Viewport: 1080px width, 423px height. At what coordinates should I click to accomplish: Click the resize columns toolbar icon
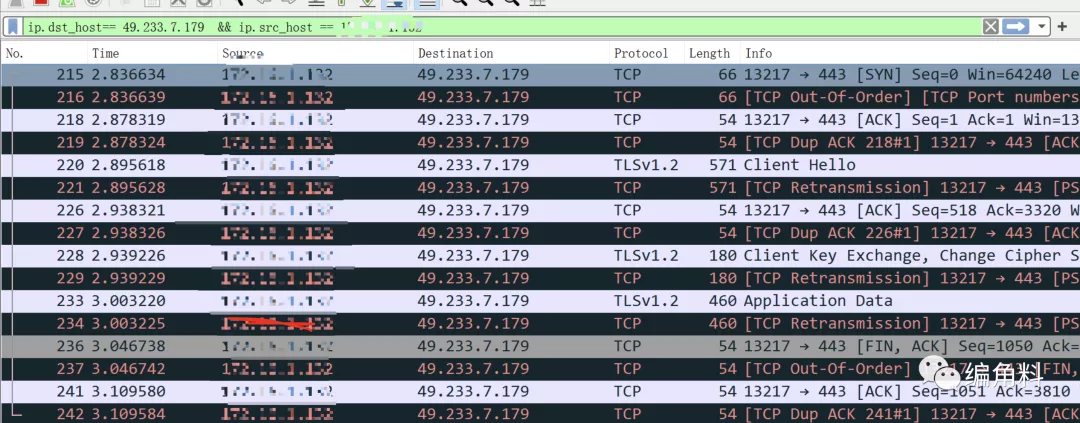pos(537,3)
